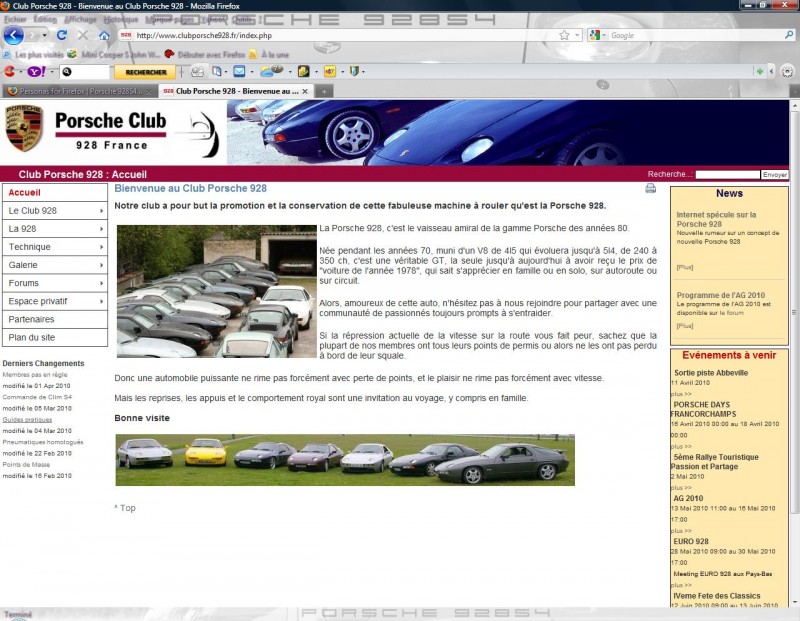Expand the Le Club 928 submenu
800x621 pixels.
pyautogui.click(x=102, y=211)
